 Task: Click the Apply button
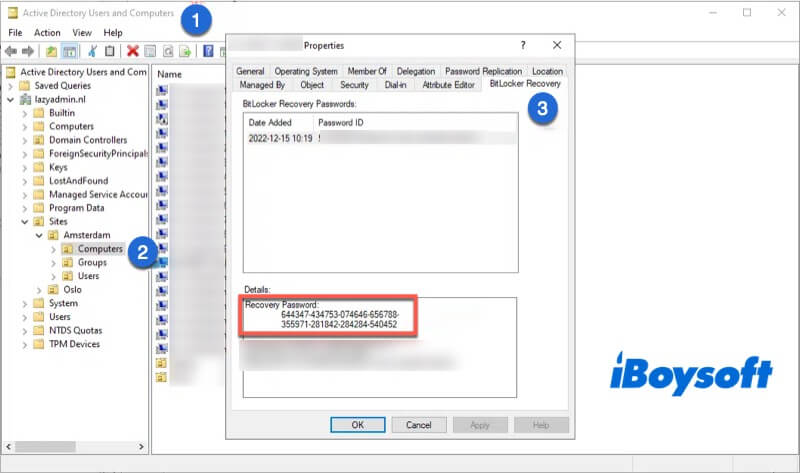click(x=480, y=425)
